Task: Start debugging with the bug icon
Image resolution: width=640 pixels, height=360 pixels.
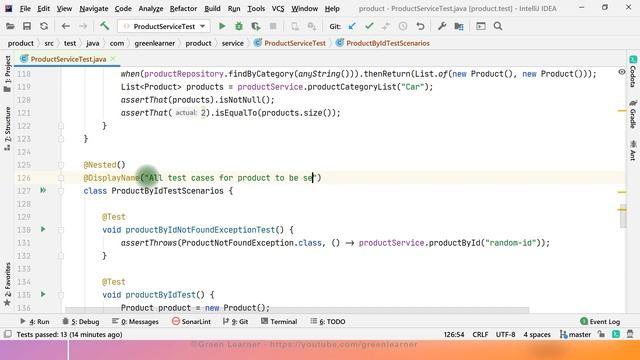Action: (239, 27)
